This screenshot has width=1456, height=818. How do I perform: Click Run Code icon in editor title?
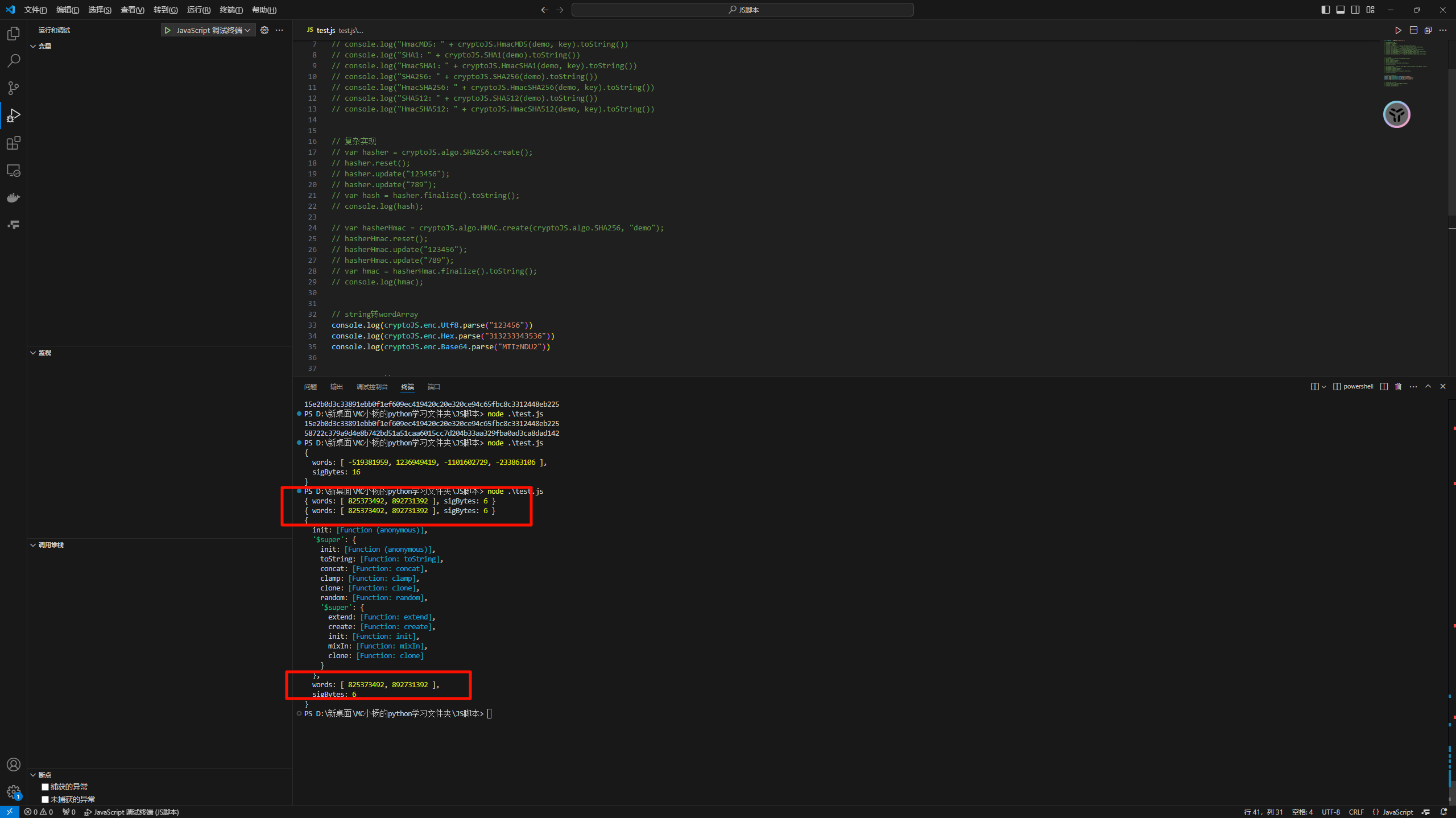coord(1398,30)
